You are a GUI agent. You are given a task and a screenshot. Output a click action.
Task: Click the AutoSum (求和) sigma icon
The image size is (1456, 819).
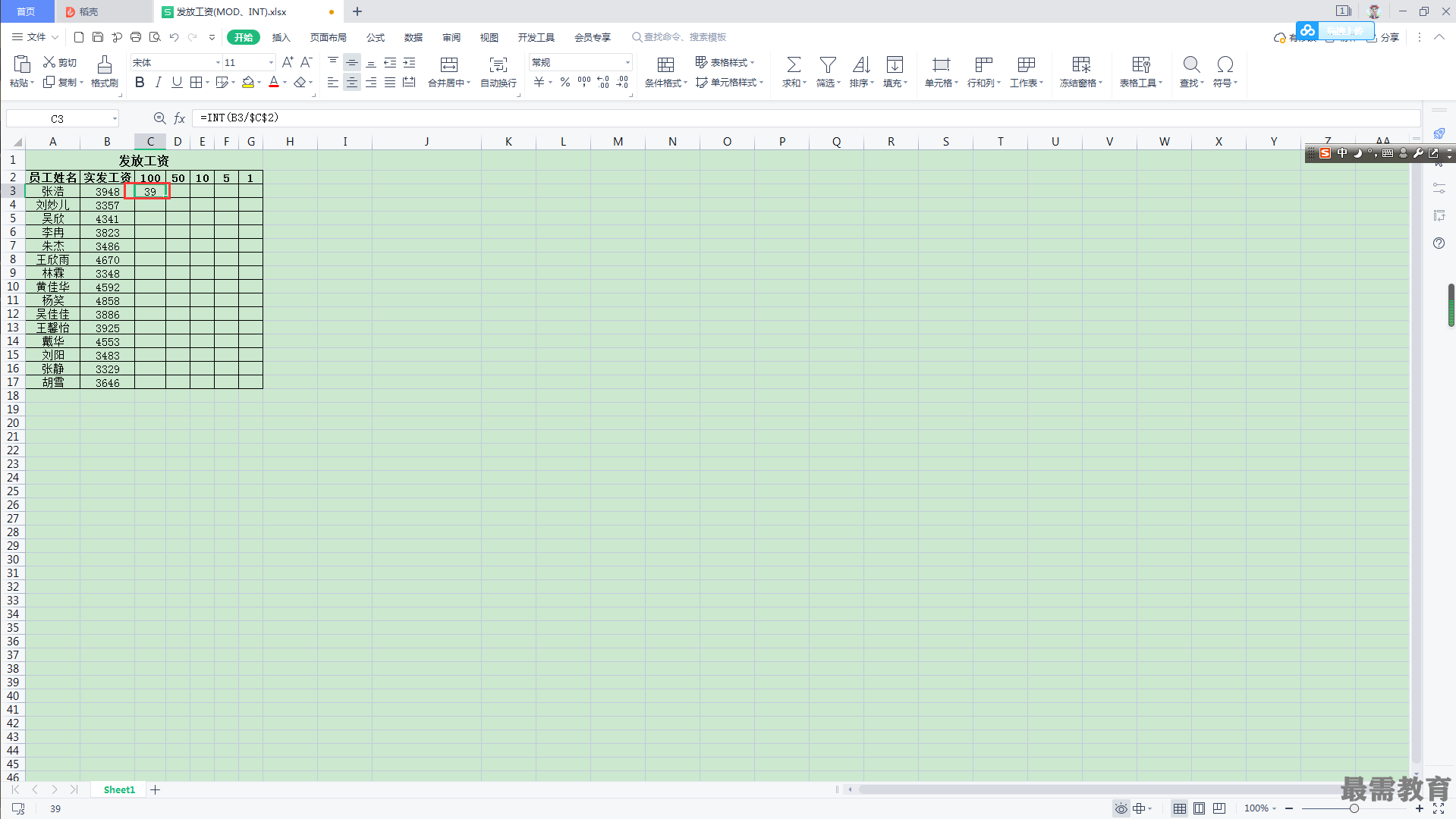coord(794,64)
